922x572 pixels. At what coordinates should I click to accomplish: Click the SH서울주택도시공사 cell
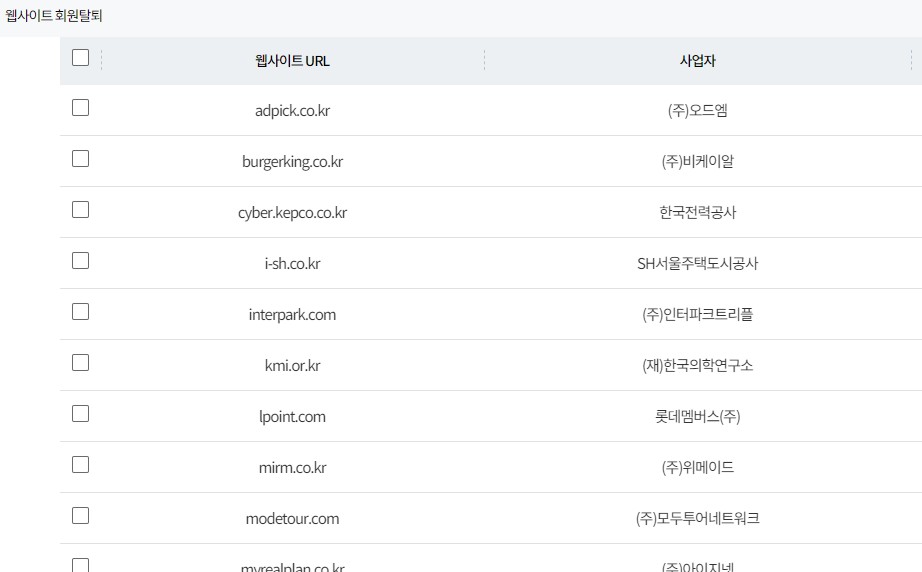[697, 263]
